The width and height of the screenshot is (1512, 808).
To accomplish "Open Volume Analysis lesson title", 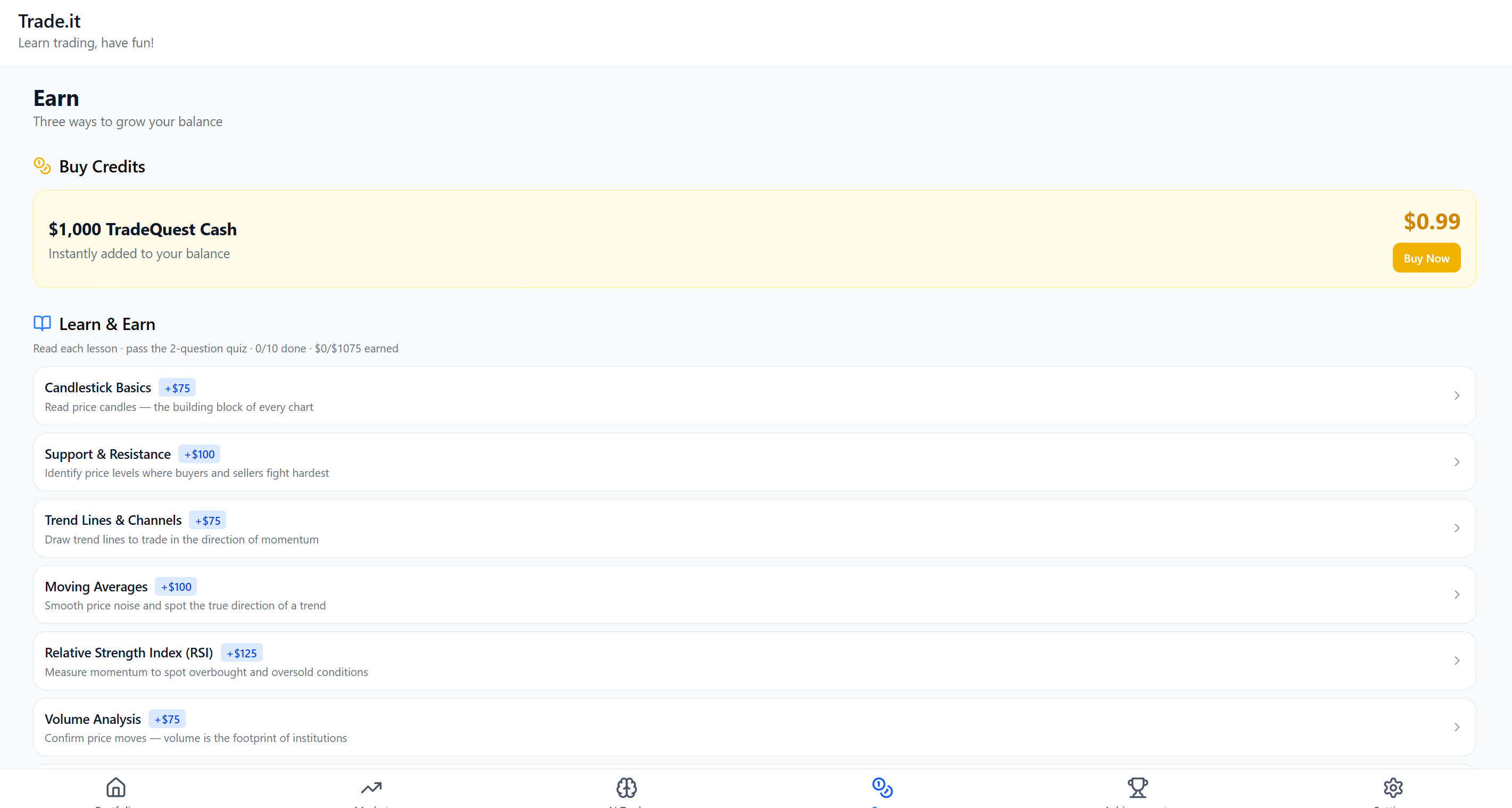I will click(x=93, y=719).
